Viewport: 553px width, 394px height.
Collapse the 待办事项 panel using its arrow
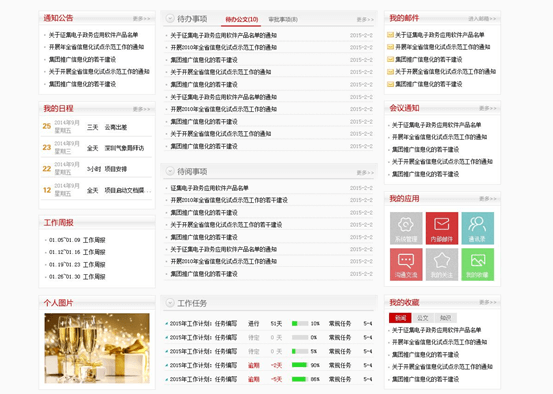pyautogui.click(x=170, y=18)
